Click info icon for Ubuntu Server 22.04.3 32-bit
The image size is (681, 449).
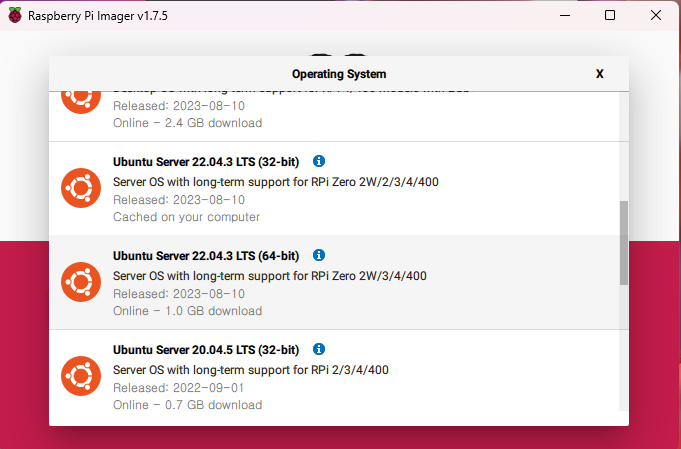pyautogui.click(x=319, y=161)
